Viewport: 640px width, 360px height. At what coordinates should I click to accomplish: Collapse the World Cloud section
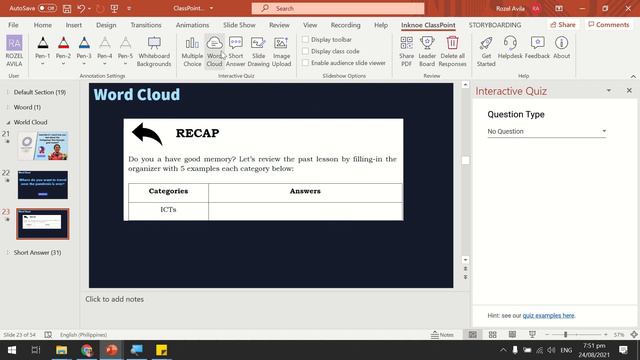pos(8,122)
